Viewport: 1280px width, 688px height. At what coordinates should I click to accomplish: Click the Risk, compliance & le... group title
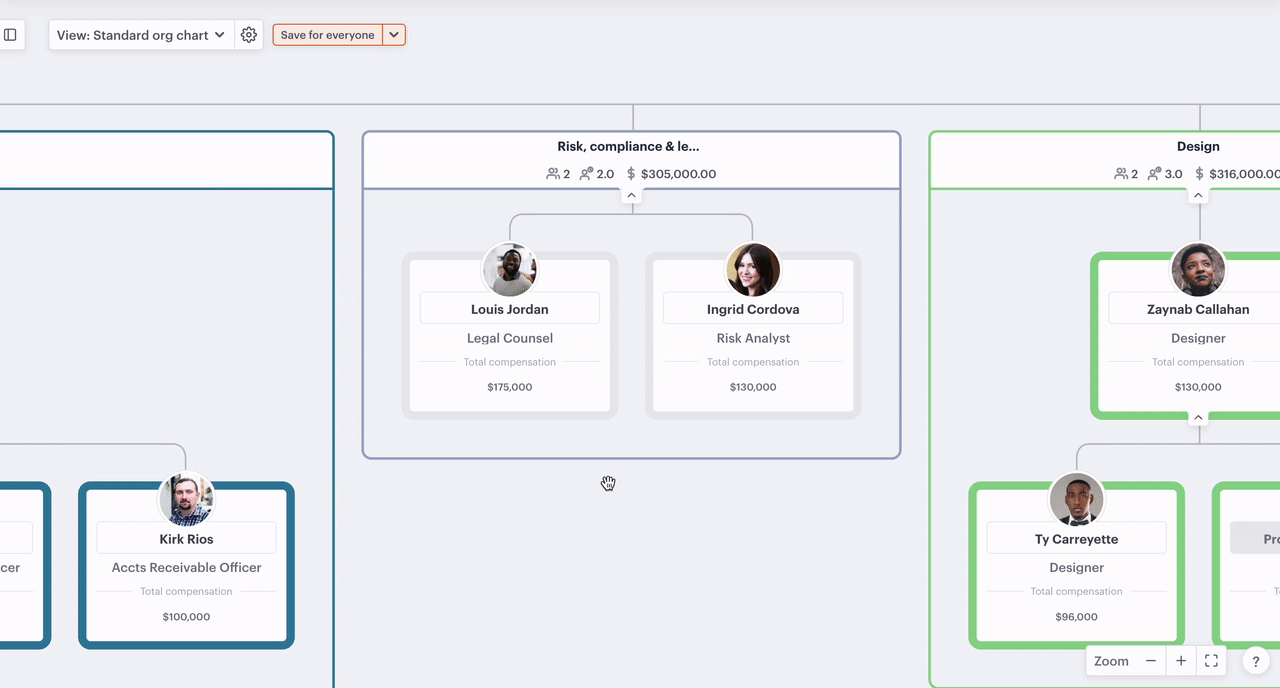[628, 147]
